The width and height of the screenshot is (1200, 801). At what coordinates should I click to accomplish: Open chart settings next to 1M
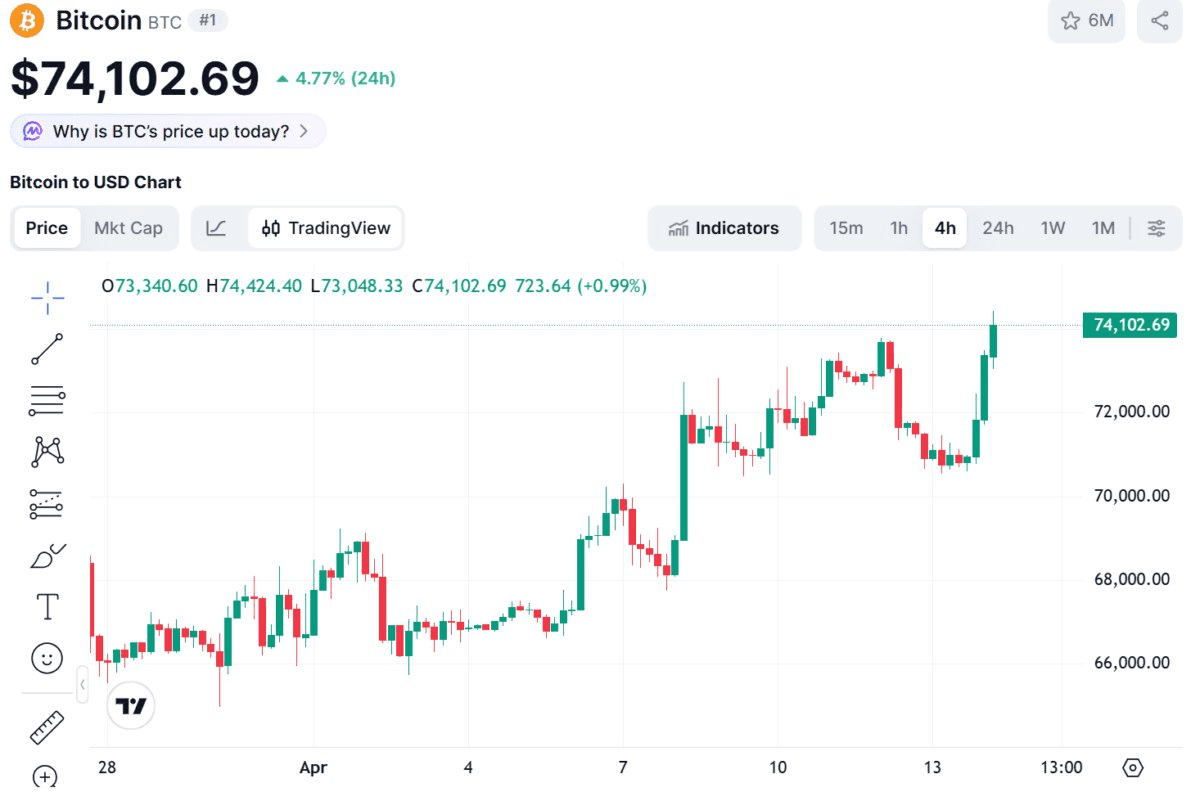click(1156, 228)
